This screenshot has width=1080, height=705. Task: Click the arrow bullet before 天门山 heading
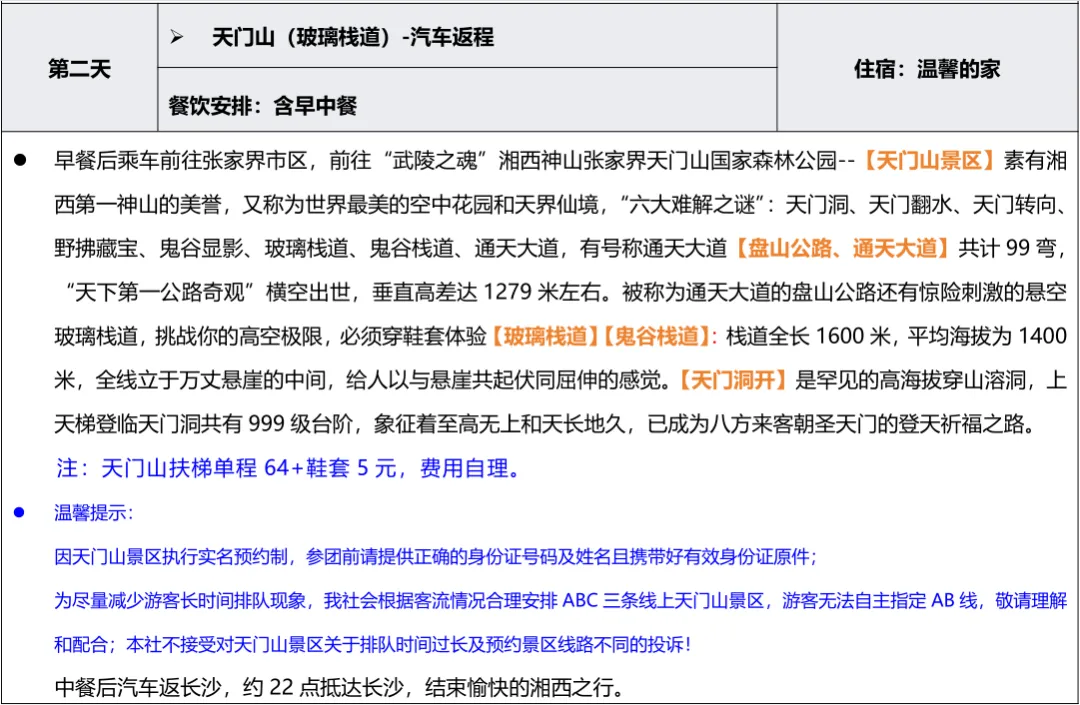pyautogui.click(x=177, y=36)
